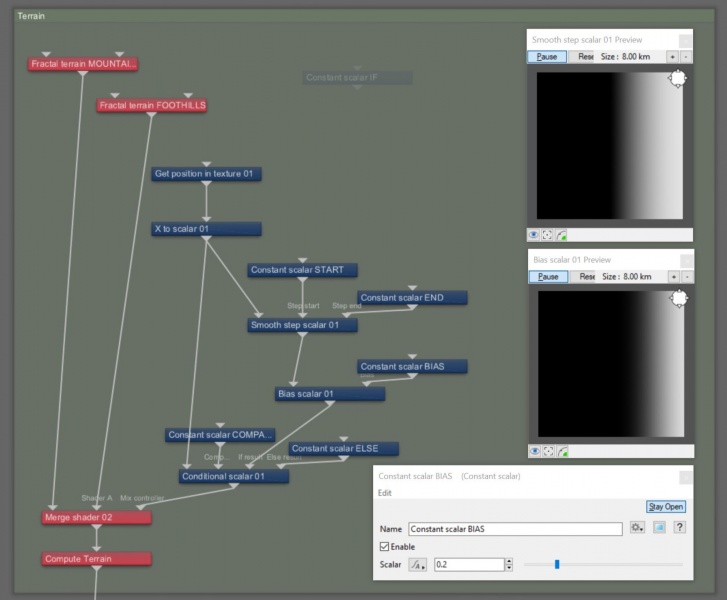Click the Stay Open button
Screen dimensions: 727x600
[x=665, y=507]
